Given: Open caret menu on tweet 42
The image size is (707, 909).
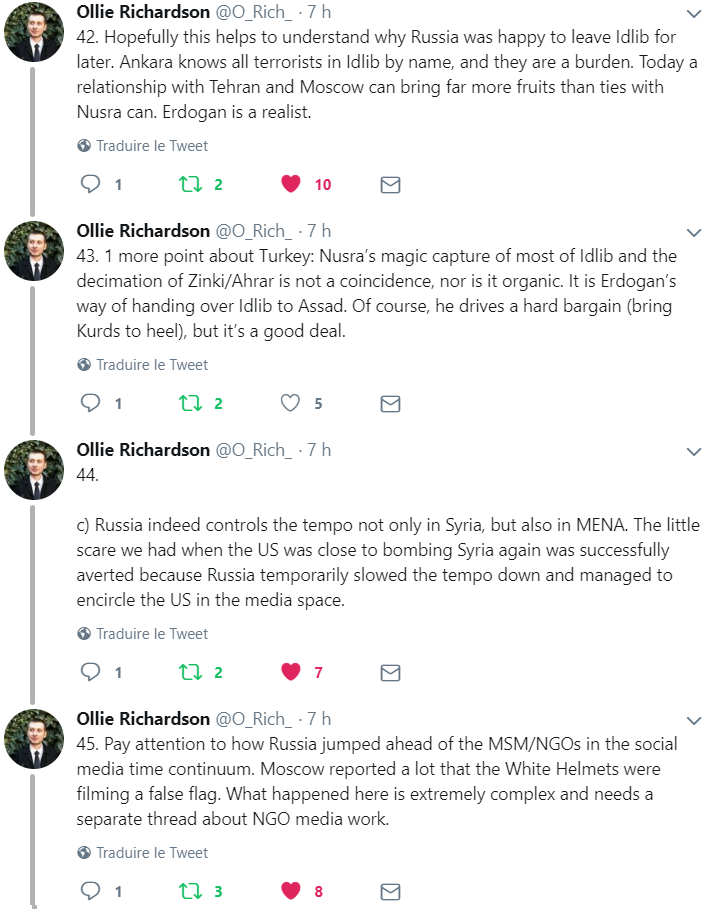Looking at the screenshot, I should click(693, 14).
